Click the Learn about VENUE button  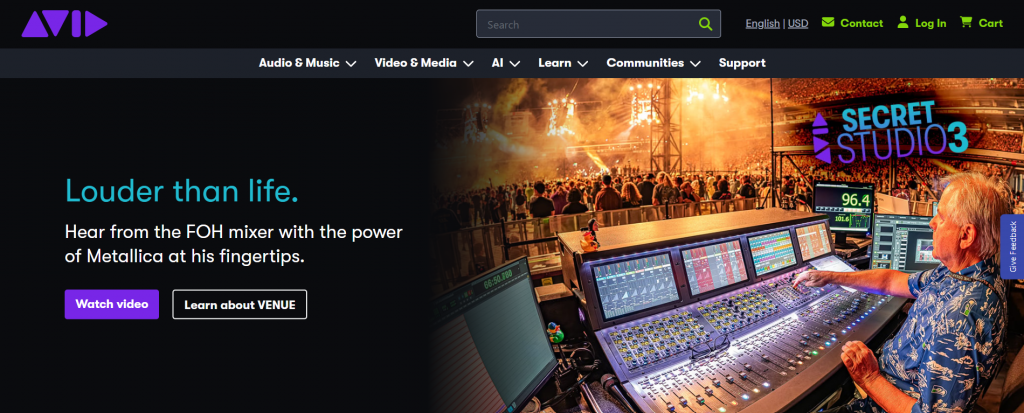pos(240,305)
